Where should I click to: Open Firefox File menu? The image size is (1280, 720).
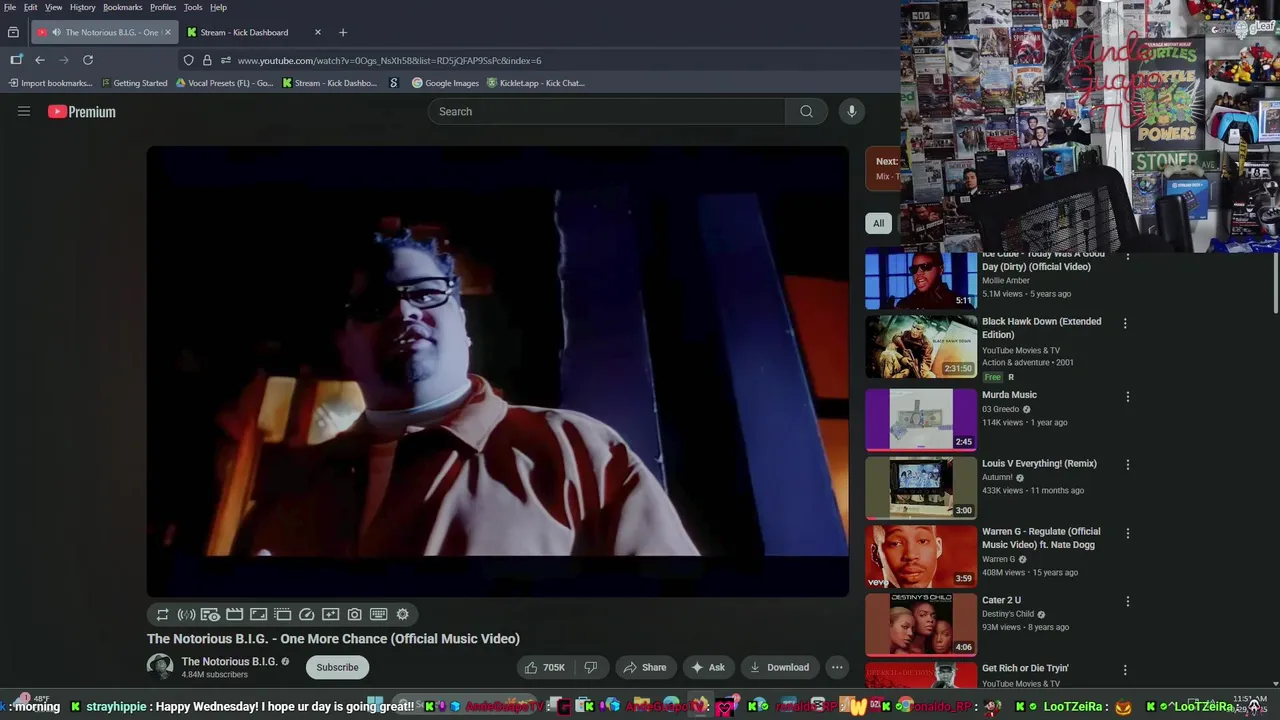click(x=9, y=7)
